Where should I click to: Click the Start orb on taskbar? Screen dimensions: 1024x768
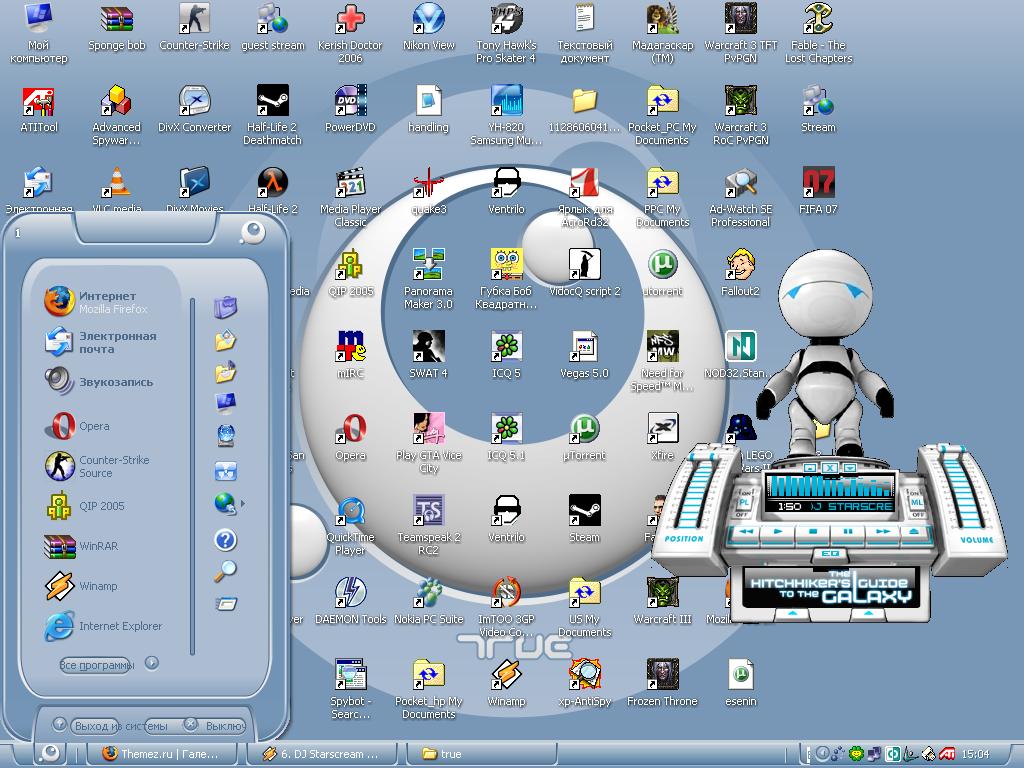point(50,753)
